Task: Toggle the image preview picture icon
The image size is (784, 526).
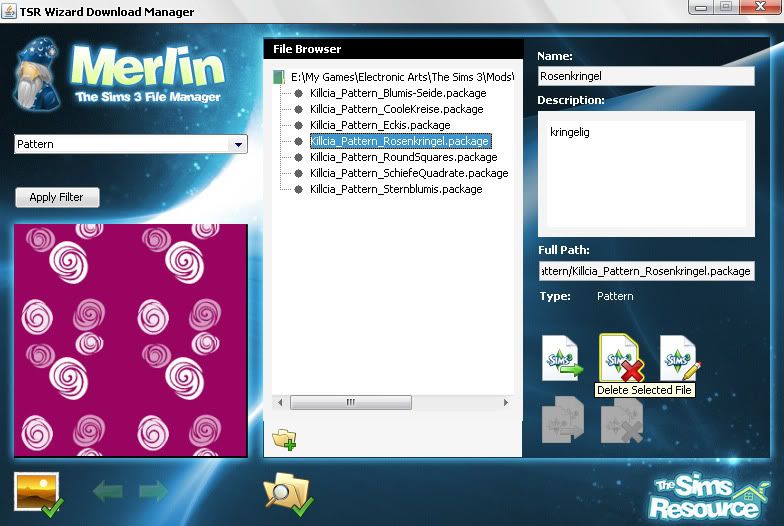Action: click(x=38, y=494)
